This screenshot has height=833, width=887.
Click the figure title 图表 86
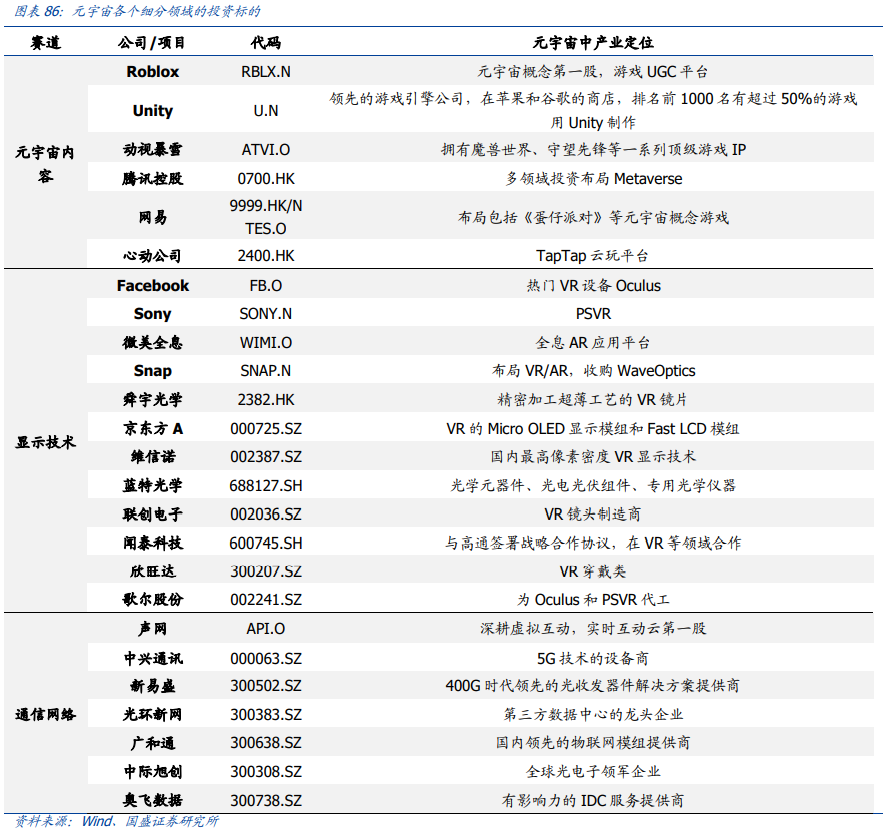click(137, 11)
